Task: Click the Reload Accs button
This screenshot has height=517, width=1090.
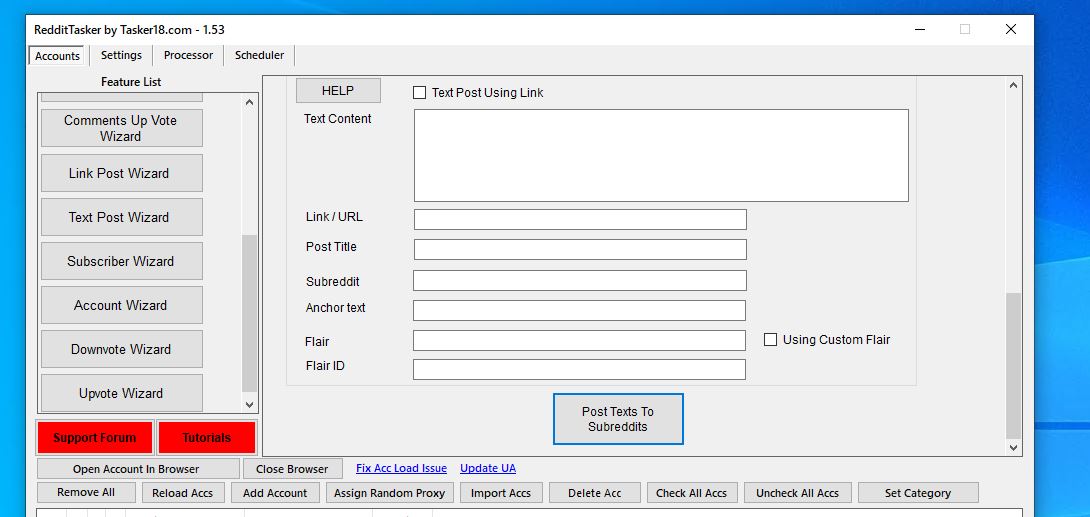Action: click(183, 493)
